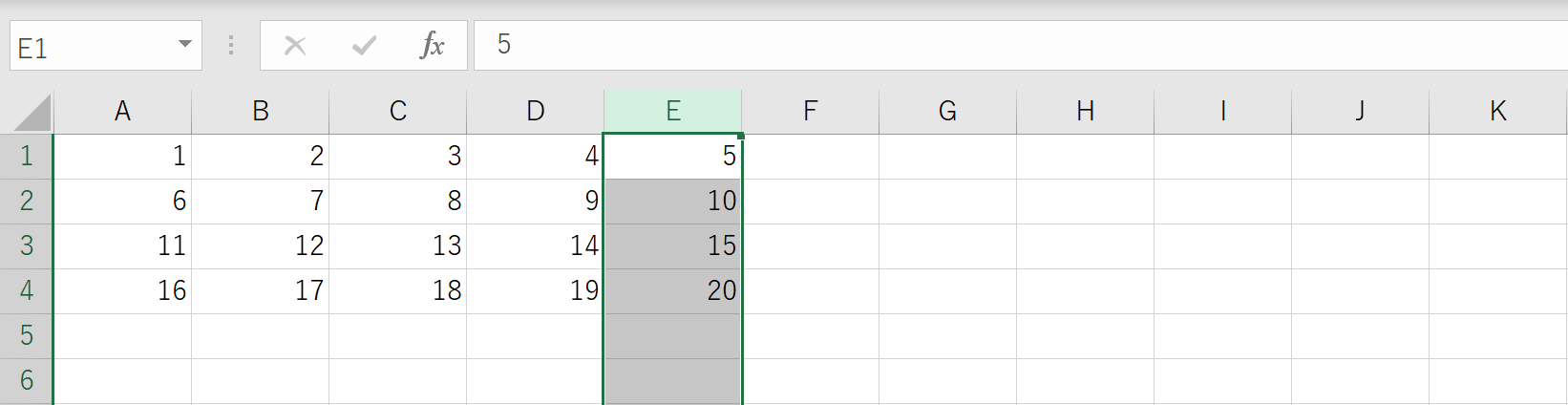The width and height of the screenshot is (1568, 405).
Task: Select column H header
Action: tap(1086, 112)
